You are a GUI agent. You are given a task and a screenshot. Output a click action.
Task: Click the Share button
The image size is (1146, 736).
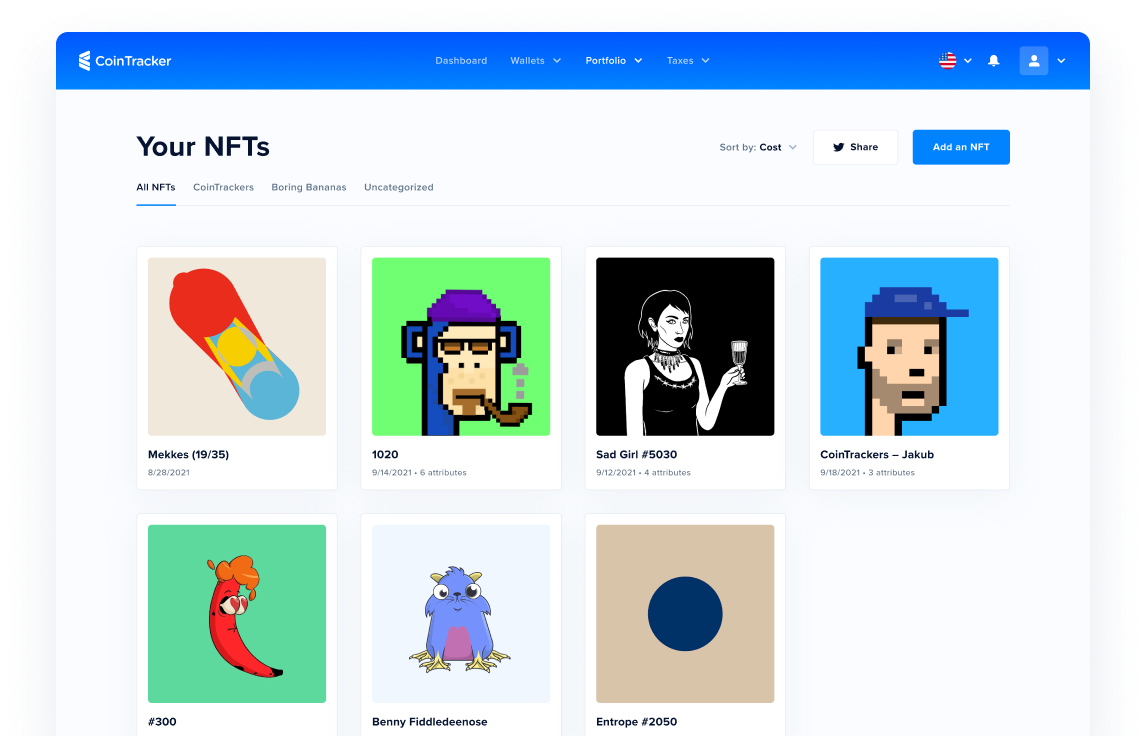pos(855,147)
